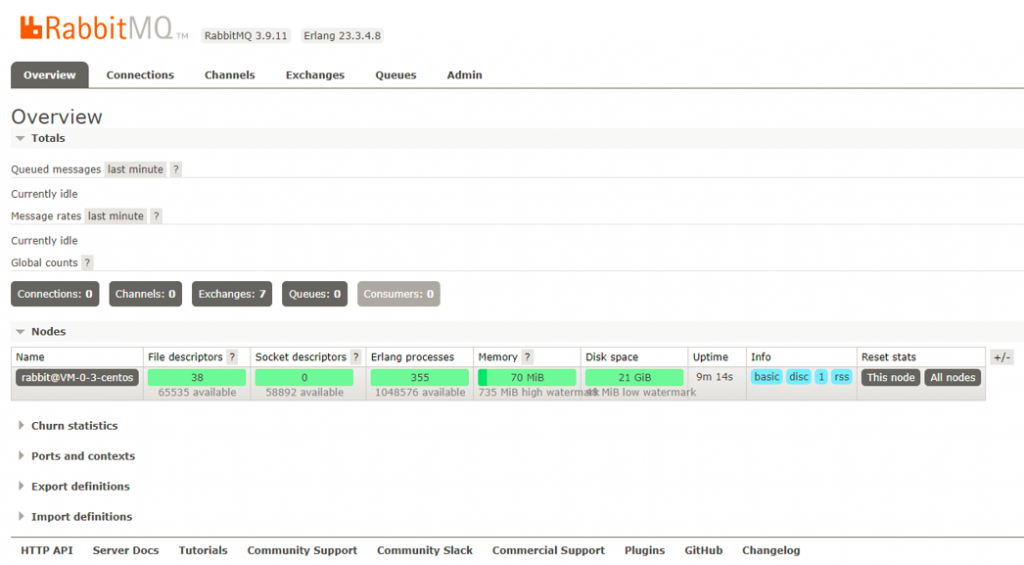Switch to the Admin tab
The height and width of the screenshot is (565, 1024).
point(464,75)
